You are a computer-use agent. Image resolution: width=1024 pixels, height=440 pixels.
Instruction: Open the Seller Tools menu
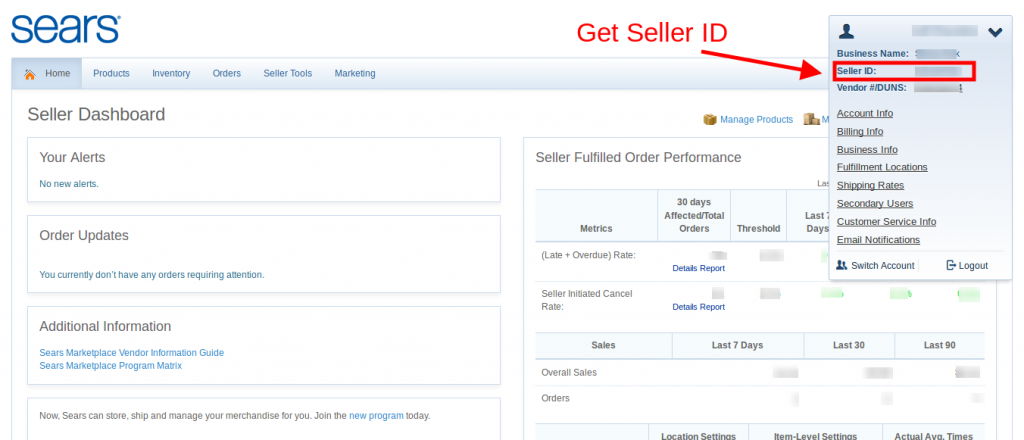287,74
